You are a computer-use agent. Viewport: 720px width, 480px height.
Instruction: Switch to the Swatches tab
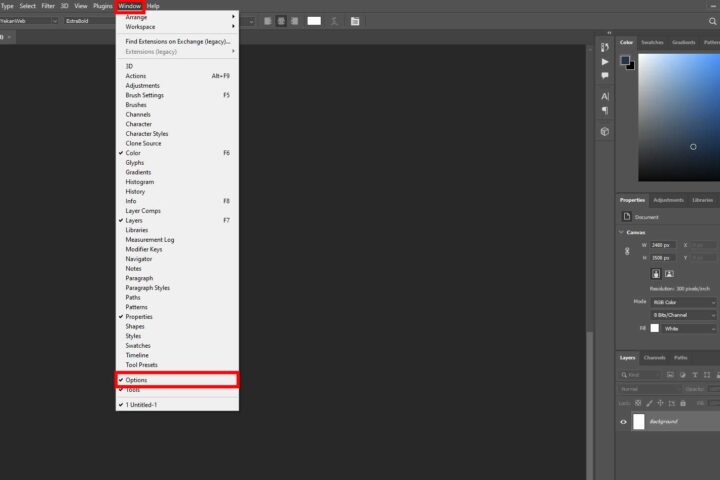pos(652,42)
